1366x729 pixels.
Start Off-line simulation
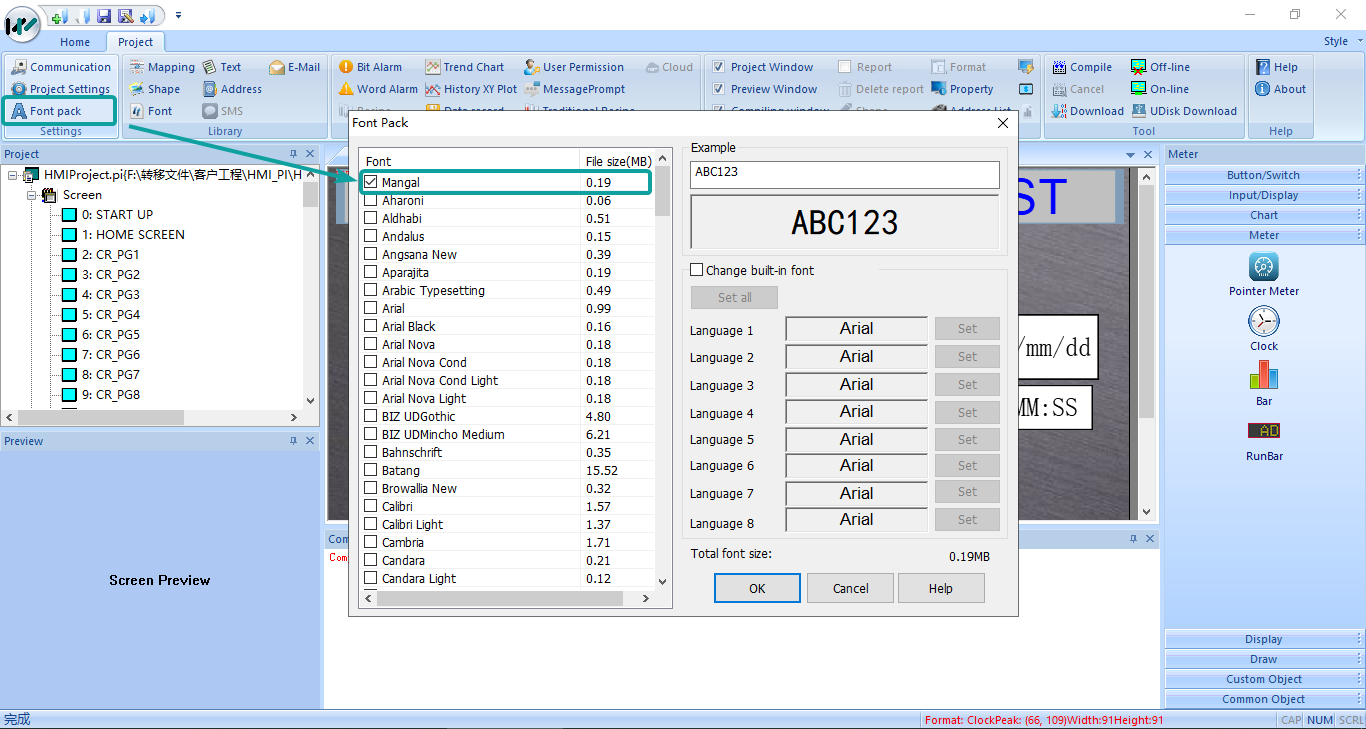click(x=1160, y=67)
